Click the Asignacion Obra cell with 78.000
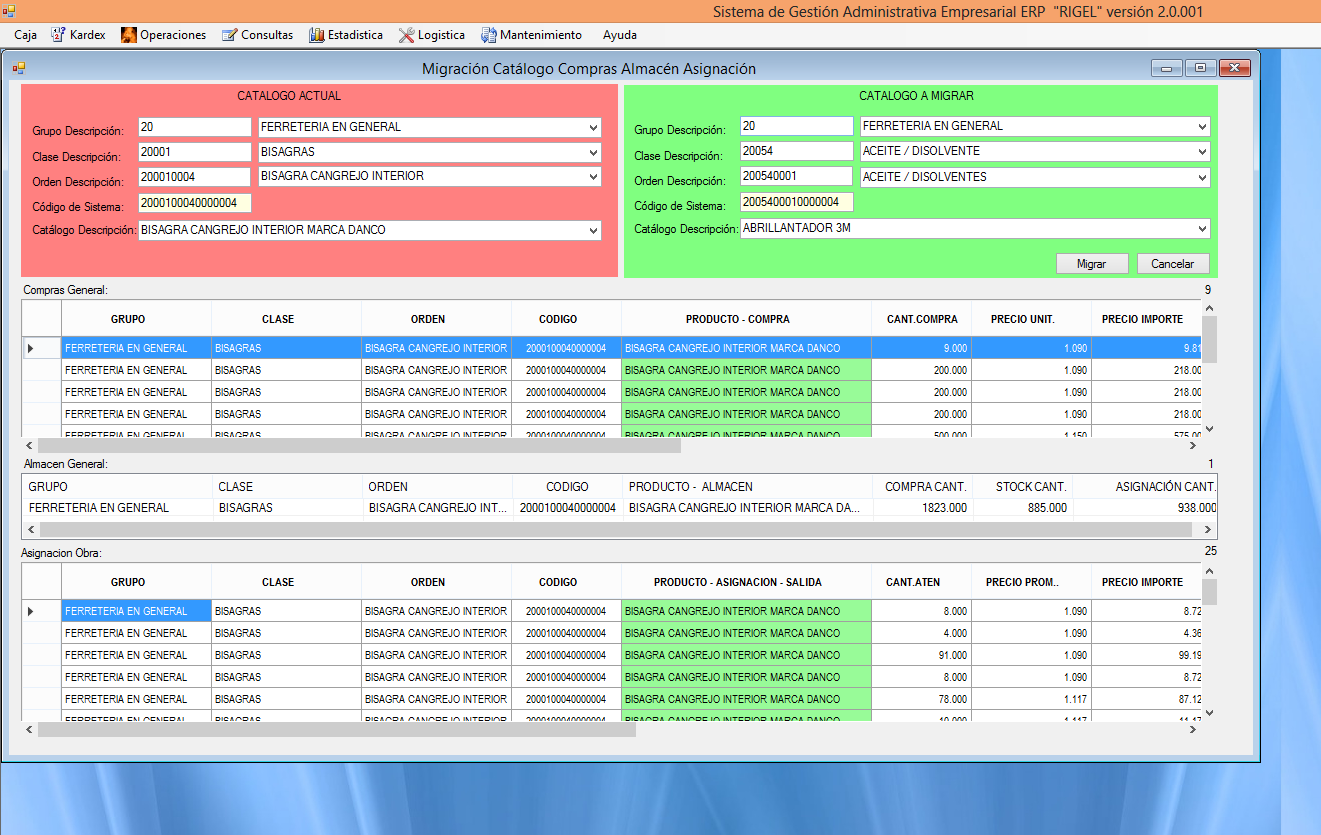The image size is (1321, 835). (921, 699)
